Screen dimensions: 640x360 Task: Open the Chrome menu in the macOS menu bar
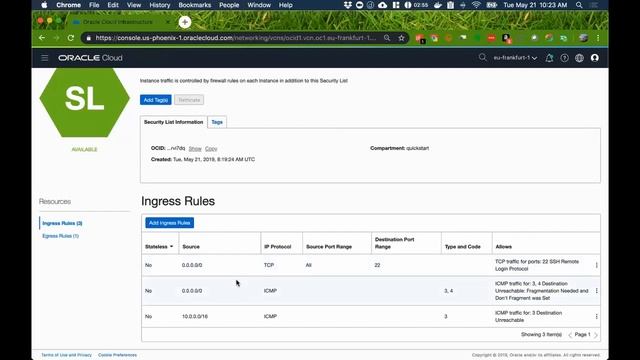click(x=68, y=5)
